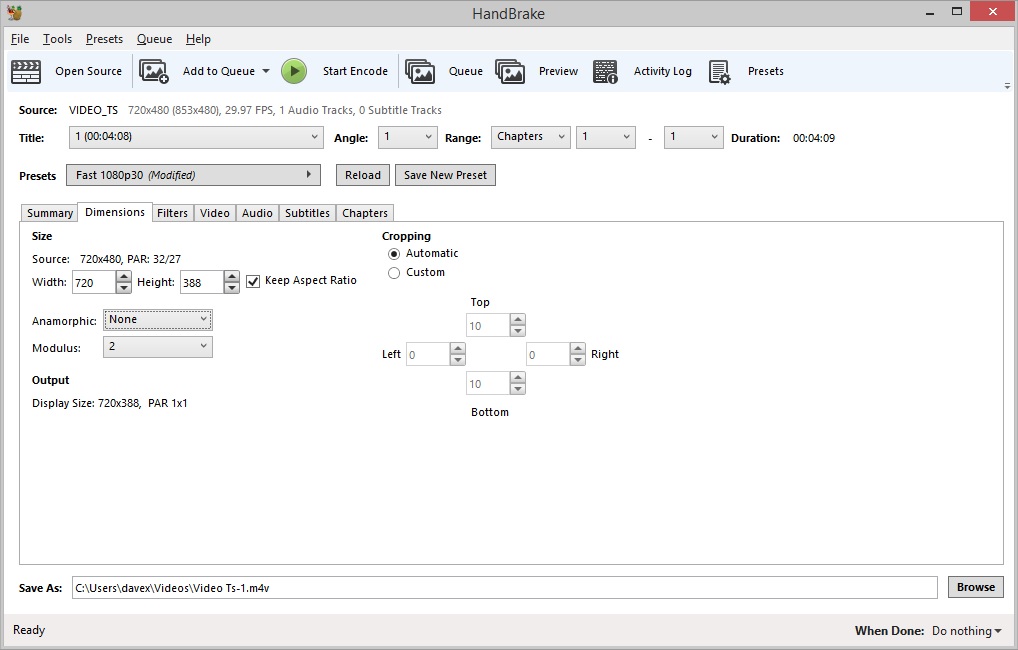Click Open Source label
Viewport: 1018px width, 650px height.
tap(88, 71)
